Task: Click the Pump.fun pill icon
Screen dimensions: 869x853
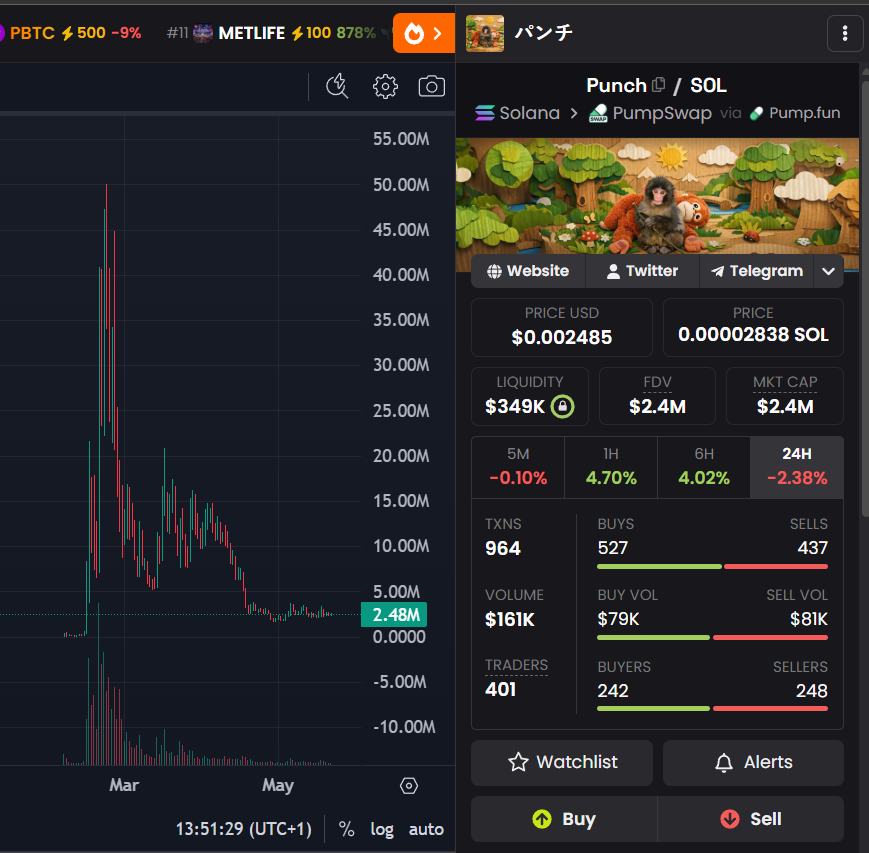Action: pyautogui.click(x=756, y=113)
